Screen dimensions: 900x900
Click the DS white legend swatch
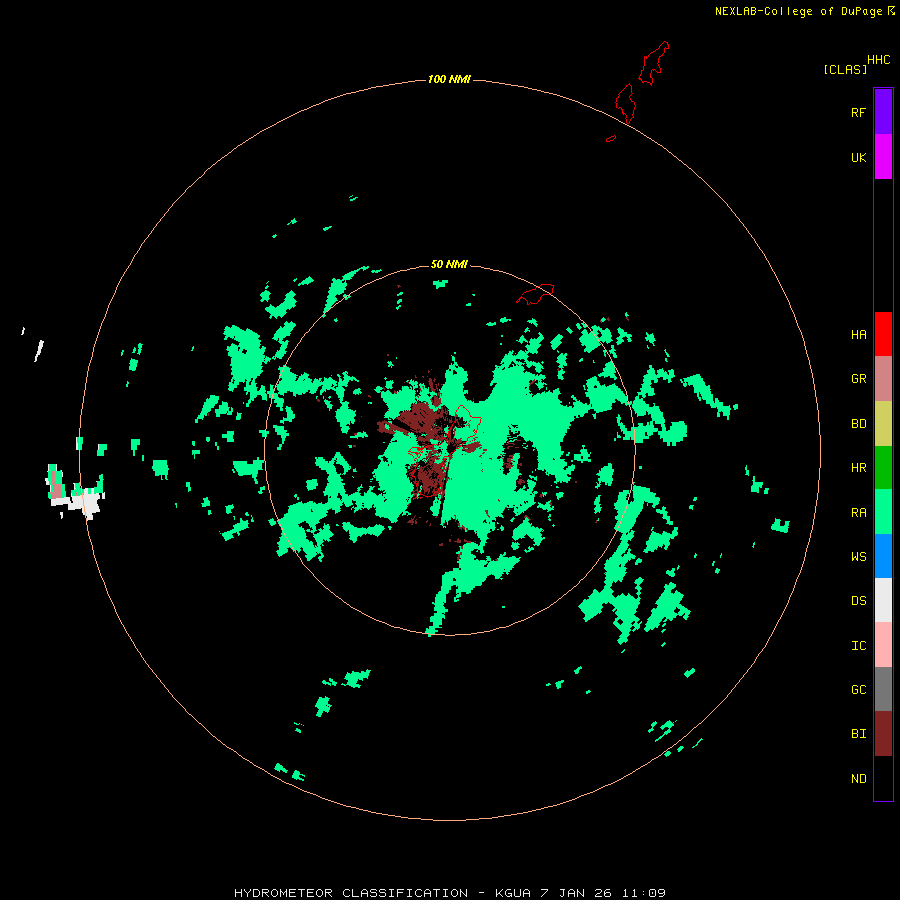coord(883,600)
